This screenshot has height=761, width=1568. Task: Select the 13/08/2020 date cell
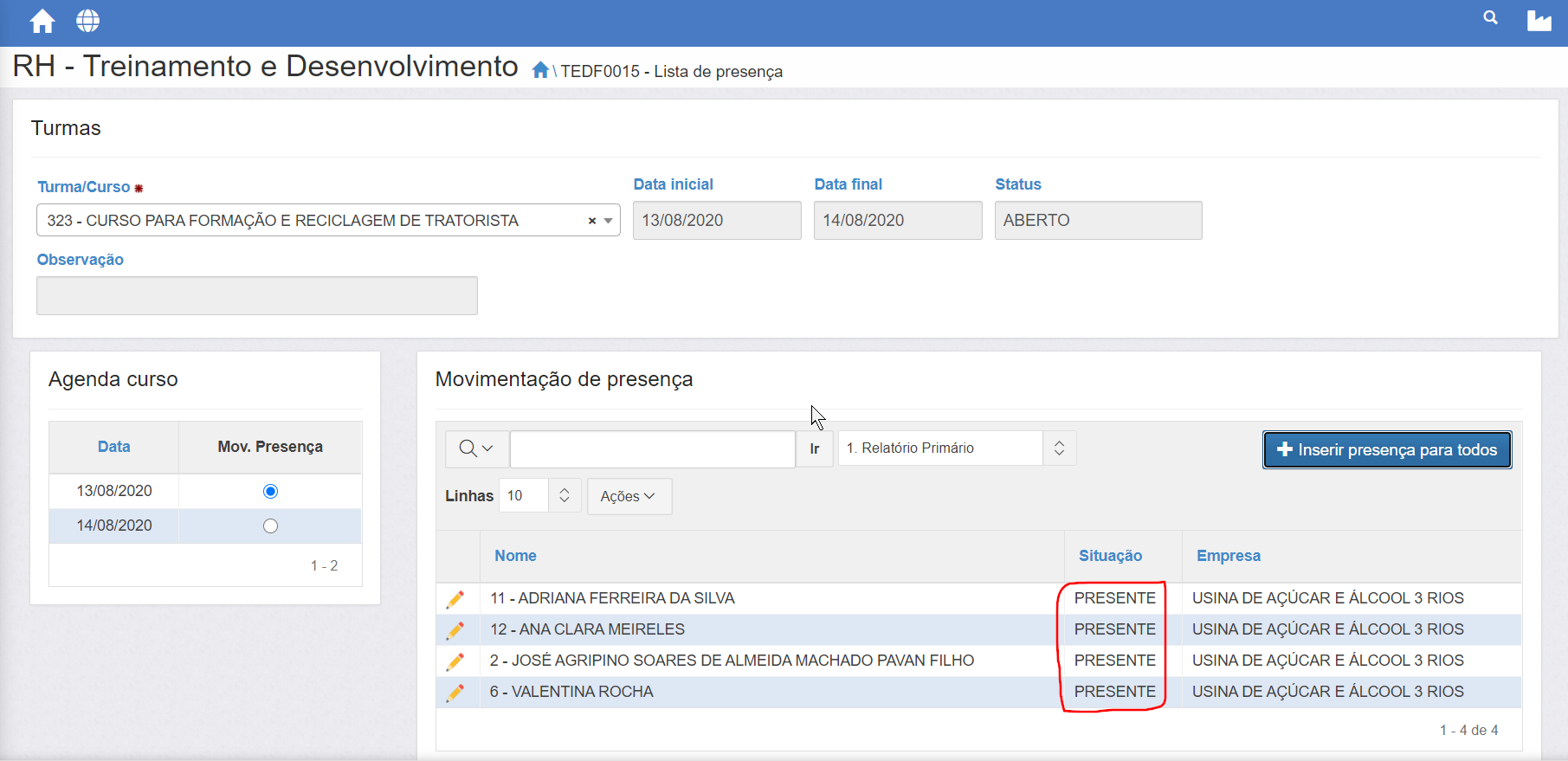[114, 491]
